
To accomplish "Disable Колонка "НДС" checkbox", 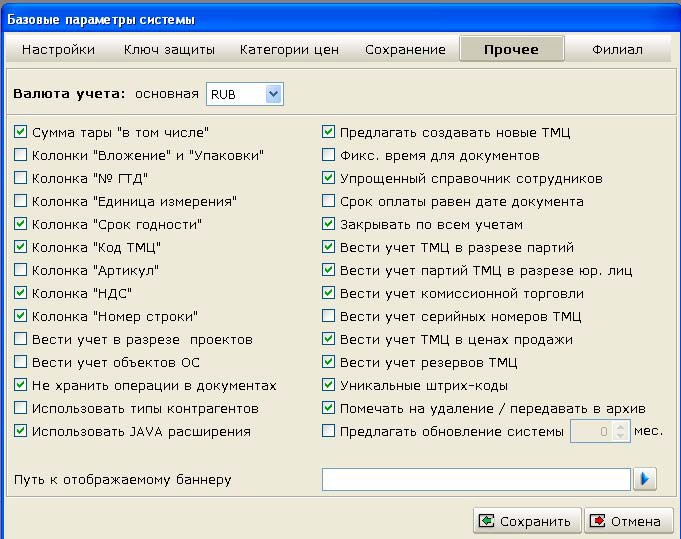I will coord(20,293).
